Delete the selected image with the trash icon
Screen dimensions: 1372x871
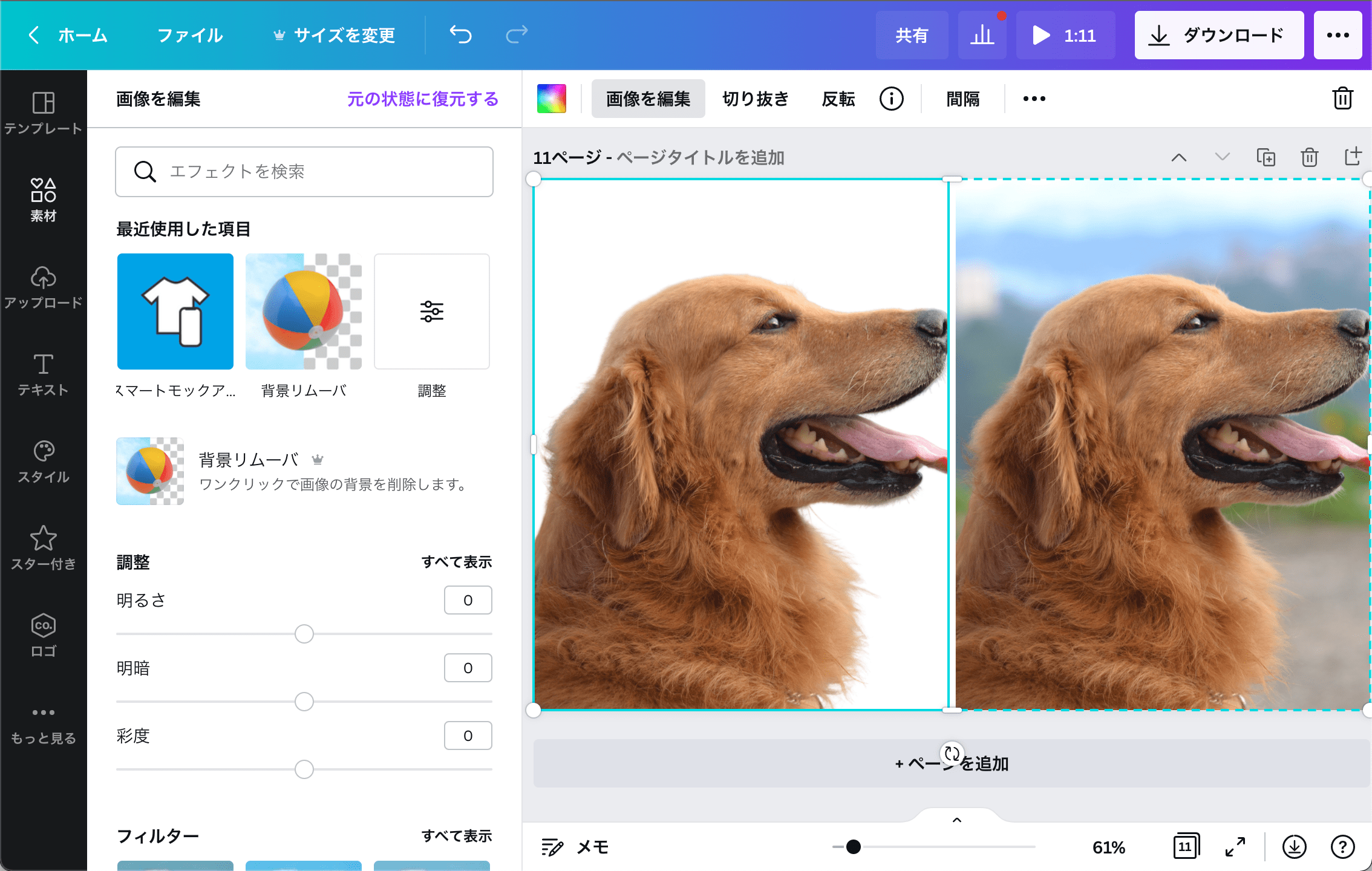tap(1342, 98)
